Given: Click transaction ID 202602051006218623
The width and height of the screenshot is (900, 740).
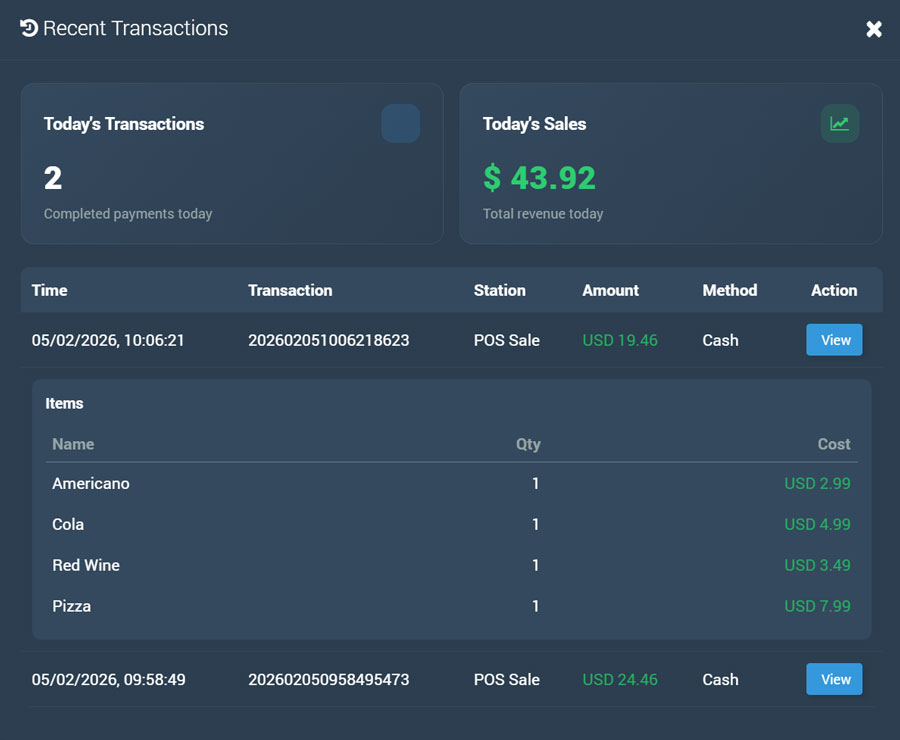Looking at the screenshot, I should coord(328,340).
